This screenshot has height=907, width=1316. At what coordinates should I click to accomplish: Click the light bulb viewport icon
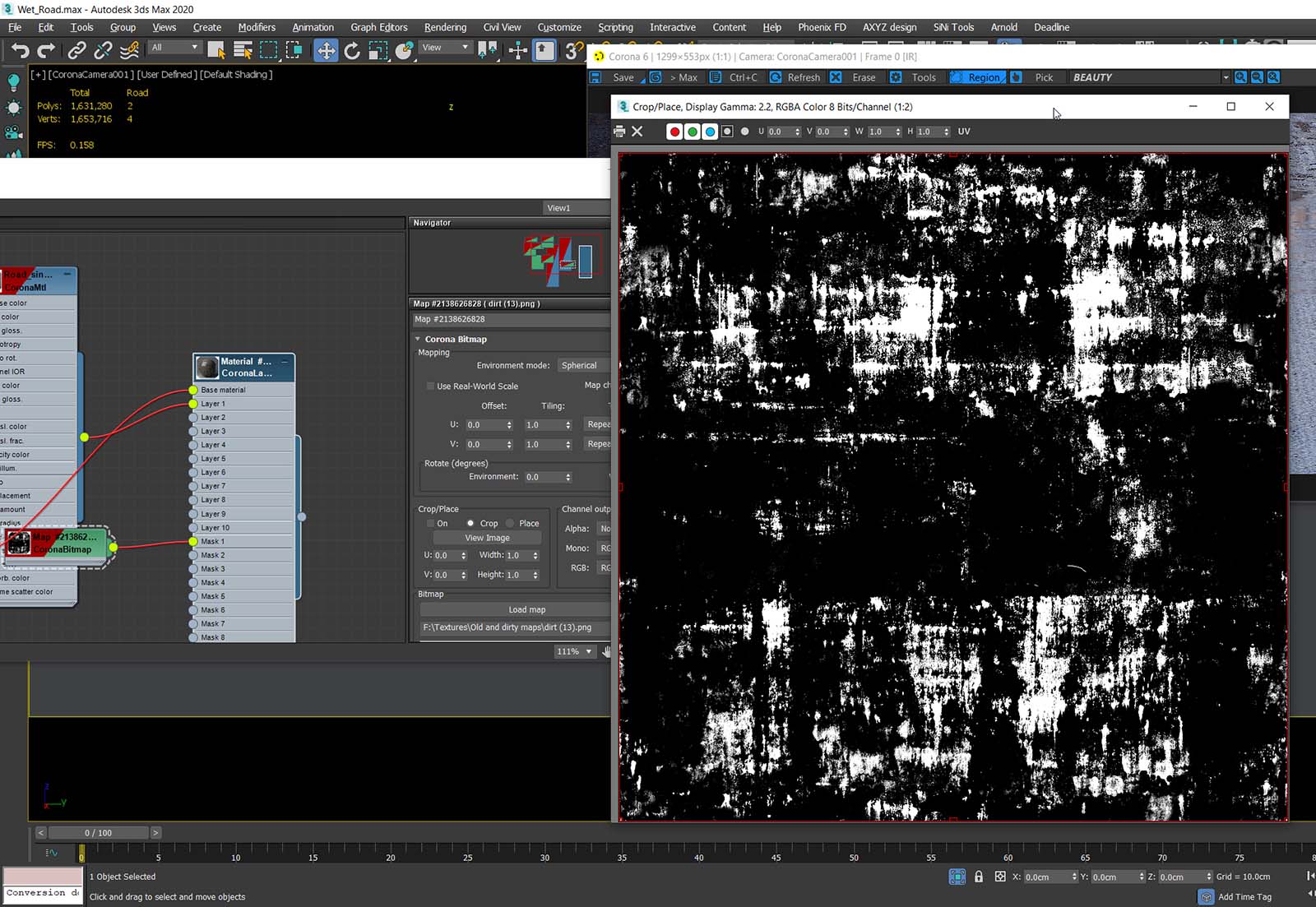(13, 82)
